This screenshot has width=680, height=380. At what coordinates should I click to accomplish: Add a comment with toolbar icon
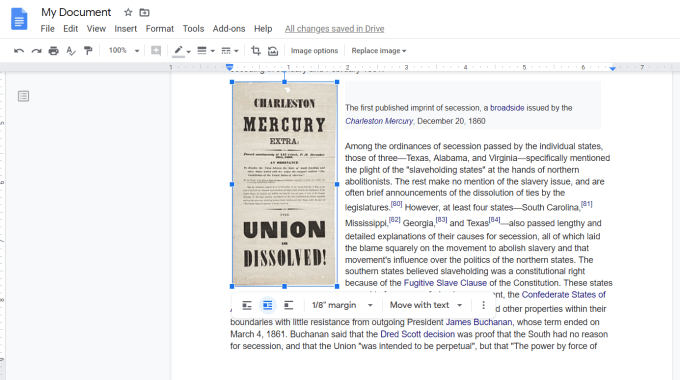156,51
